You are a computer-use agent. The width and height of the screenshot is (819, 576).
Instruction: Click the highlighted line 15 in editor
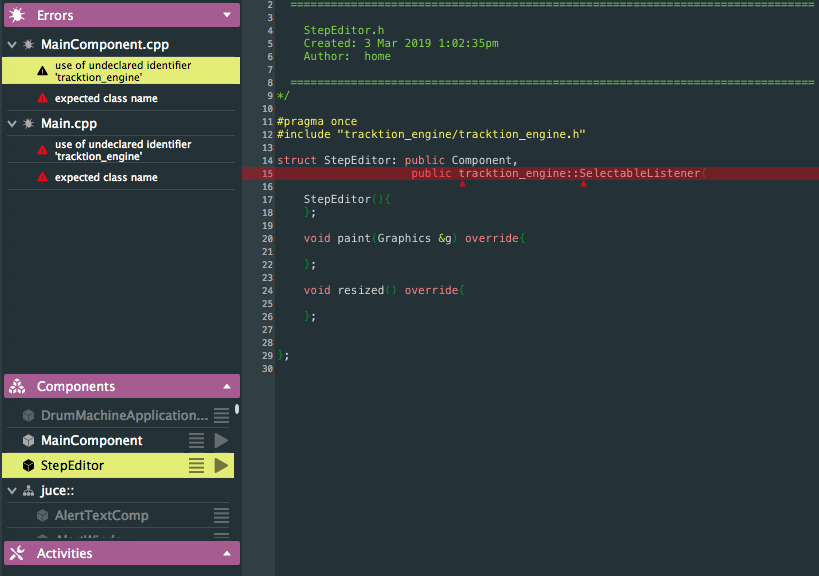point(530,173)
